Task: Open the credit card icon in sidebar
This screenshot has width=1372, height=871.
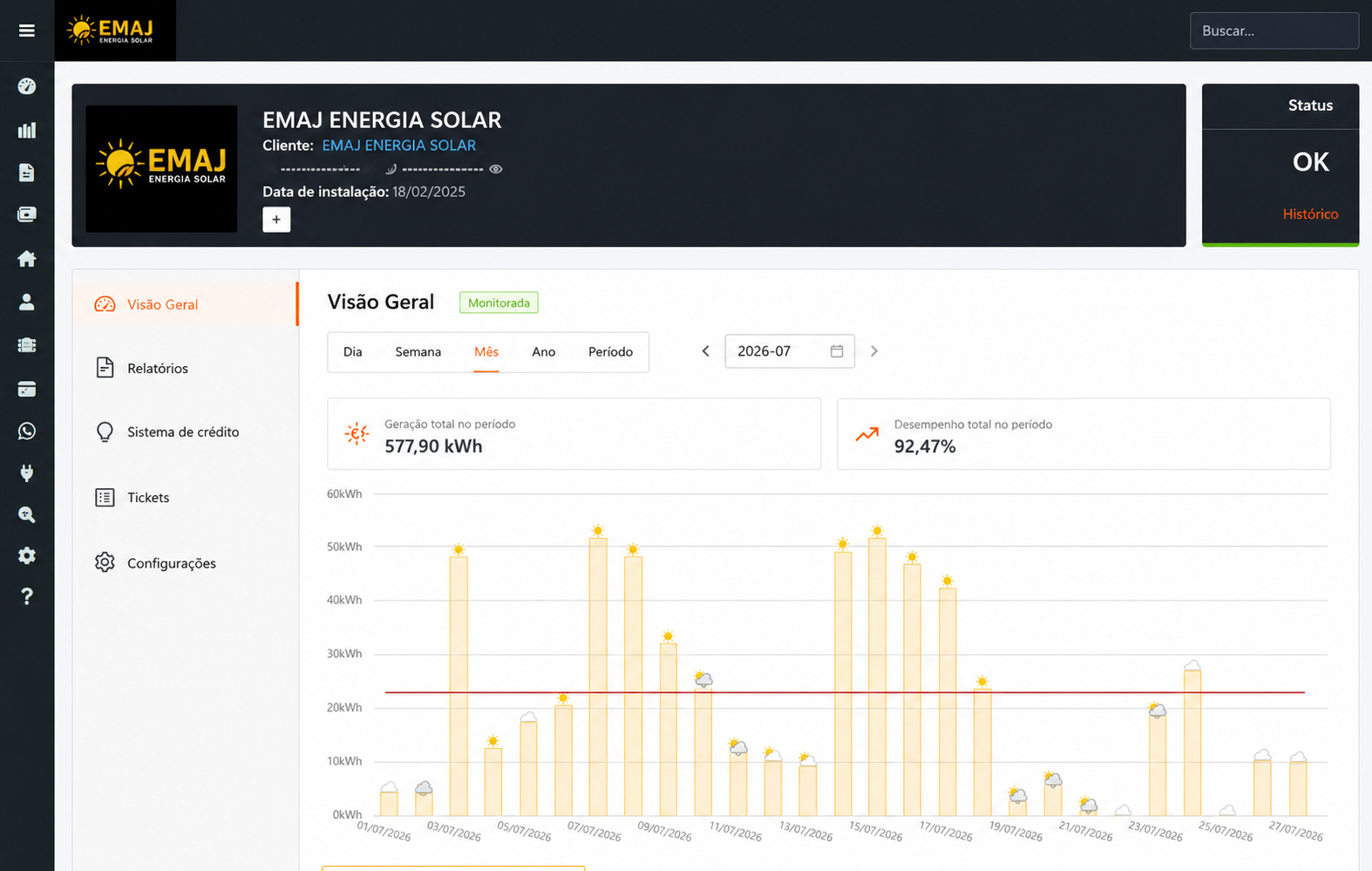Action: coord(27,389)
